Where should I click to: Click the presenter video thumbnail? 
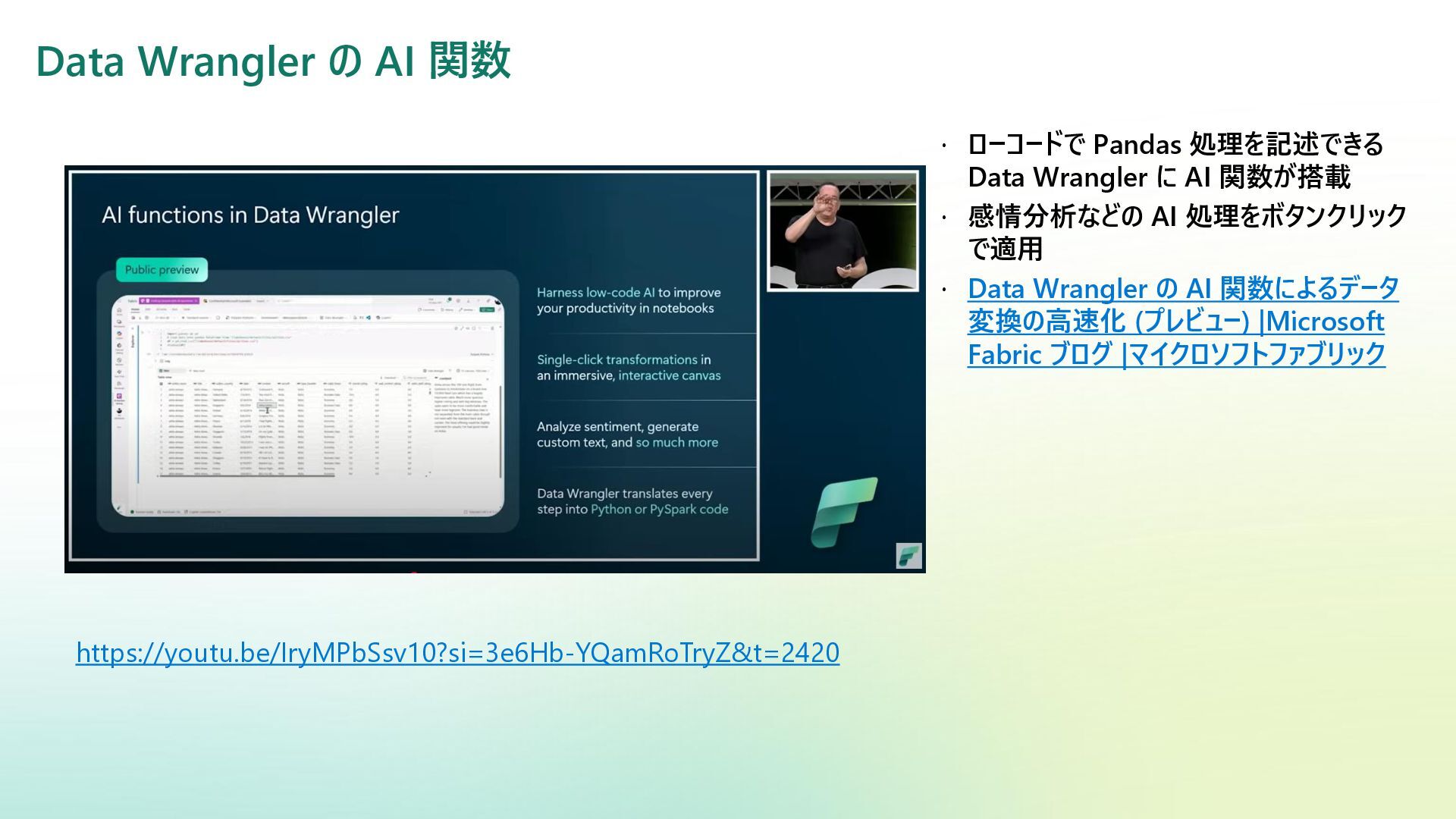843,231
